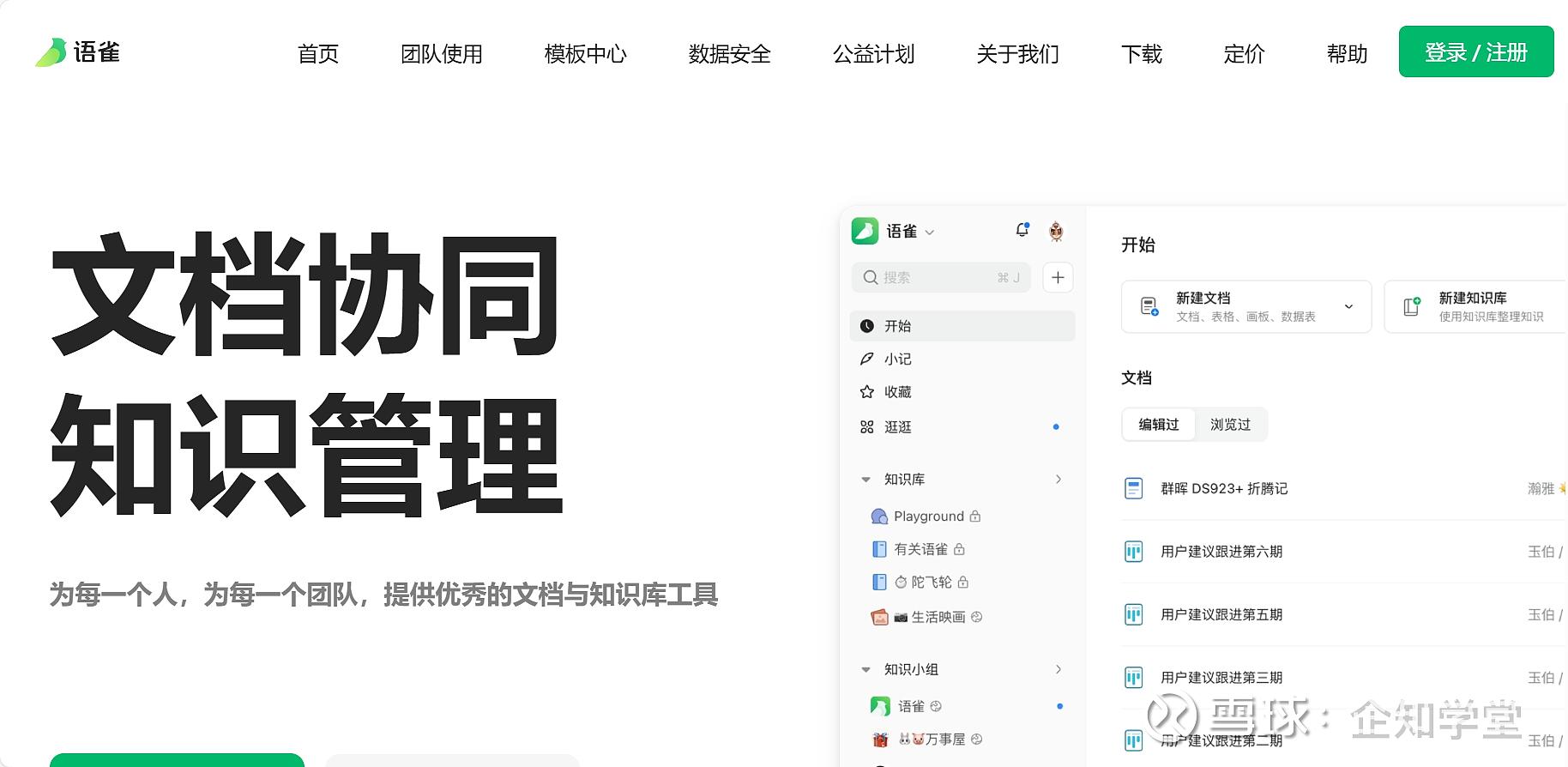
Task: Click the 搜索 search field
Action: coord(941,277)
